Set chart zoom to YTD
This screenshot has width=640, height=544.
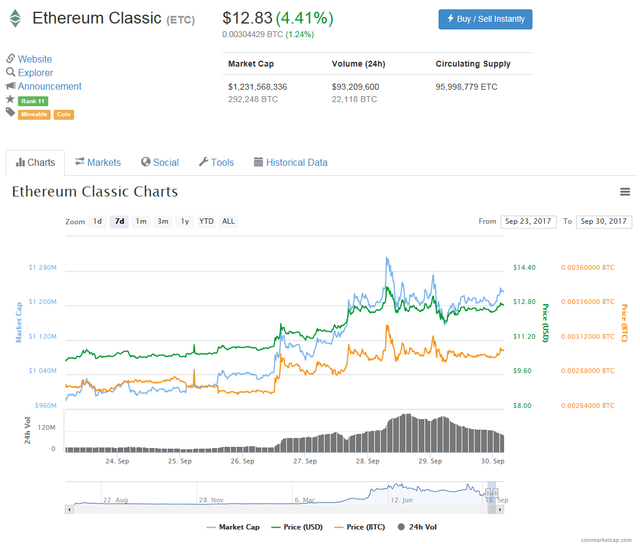point(207,222)
